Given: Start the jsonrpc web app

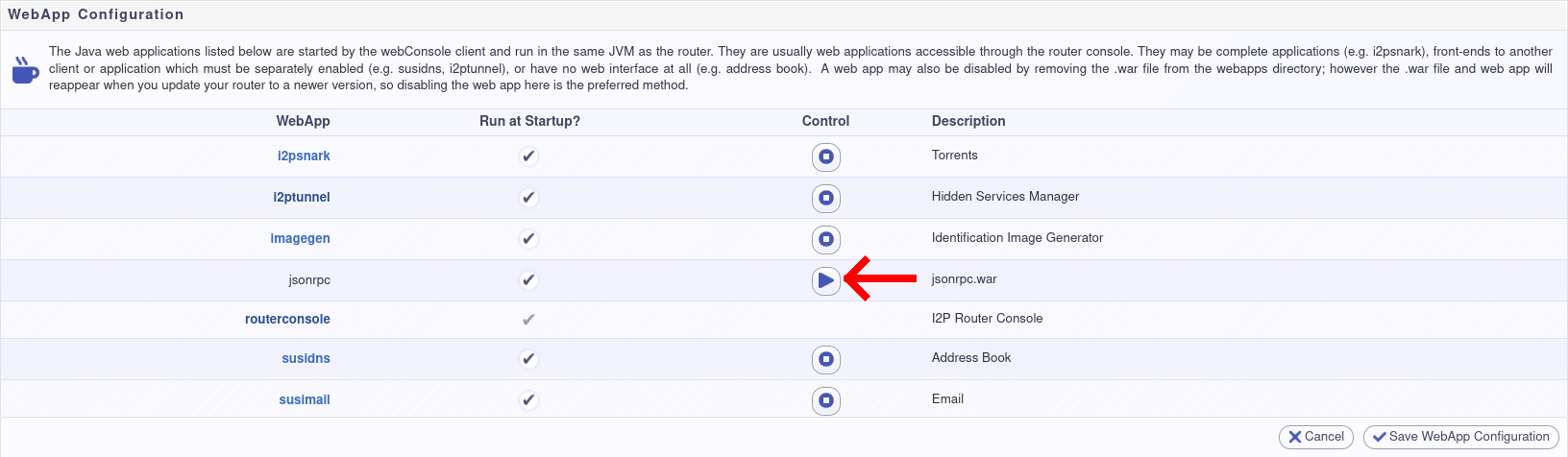Looking at the screenshot, I should 826,280.
